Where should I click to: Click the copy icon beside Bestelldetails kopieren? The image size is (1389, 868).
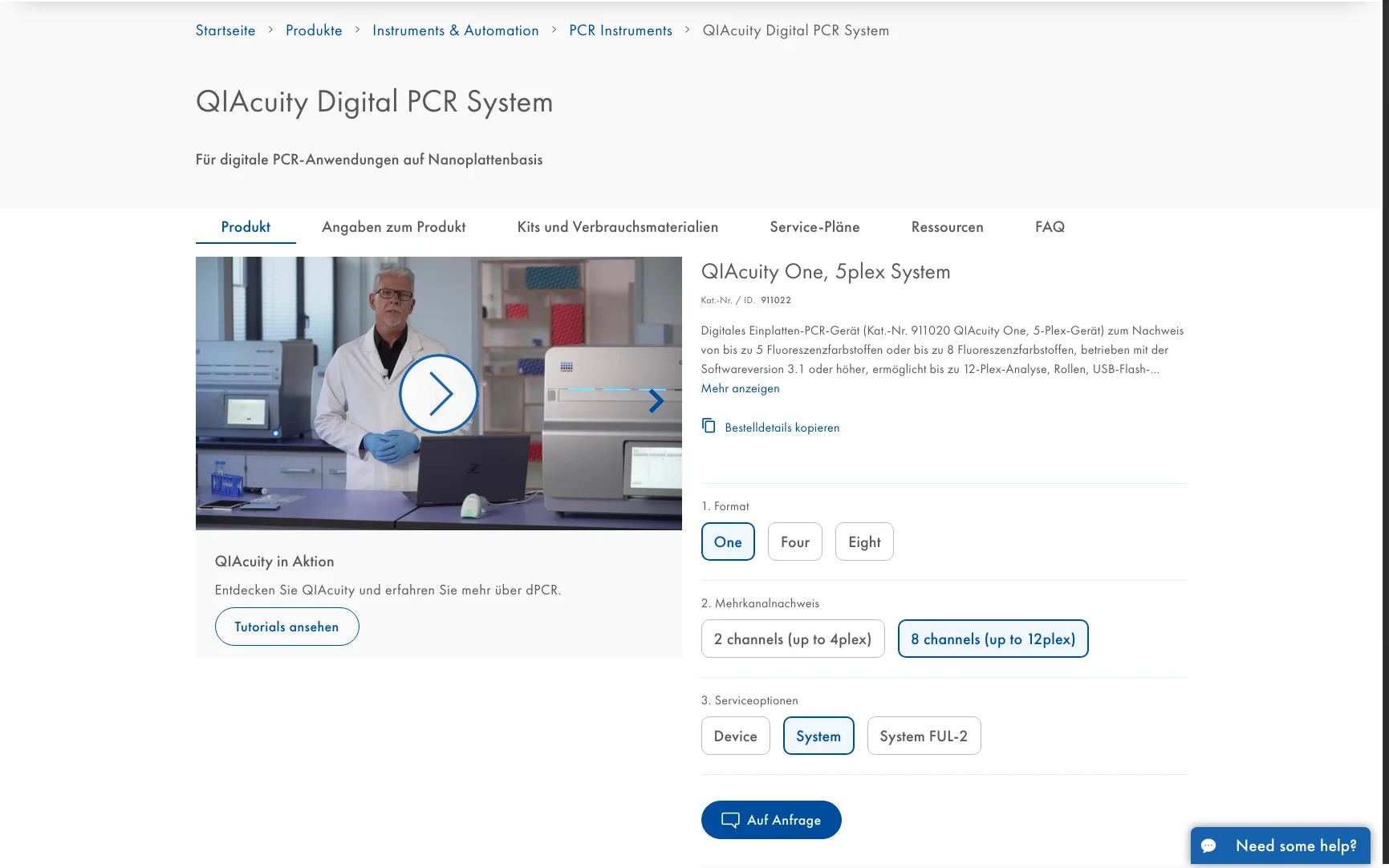pos(709,426)
